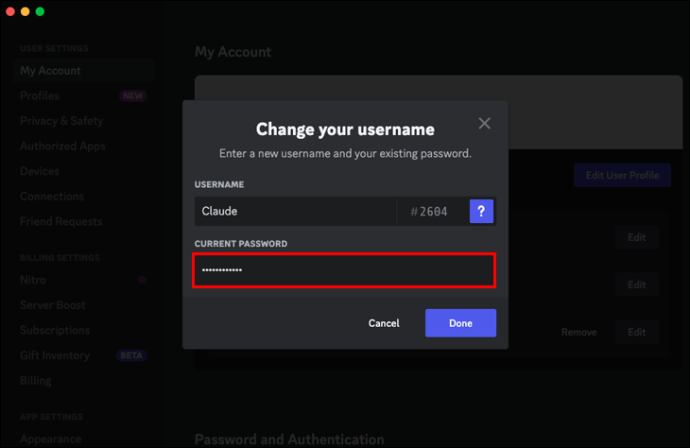Open My Account in the settings sidebar
690x448 pixels.
[84, 71]
